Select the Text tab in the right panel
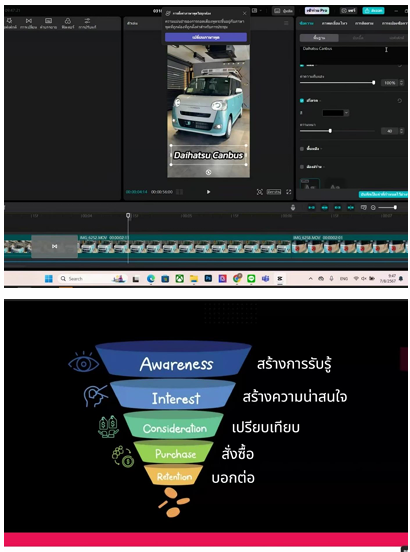 [306, 23]
